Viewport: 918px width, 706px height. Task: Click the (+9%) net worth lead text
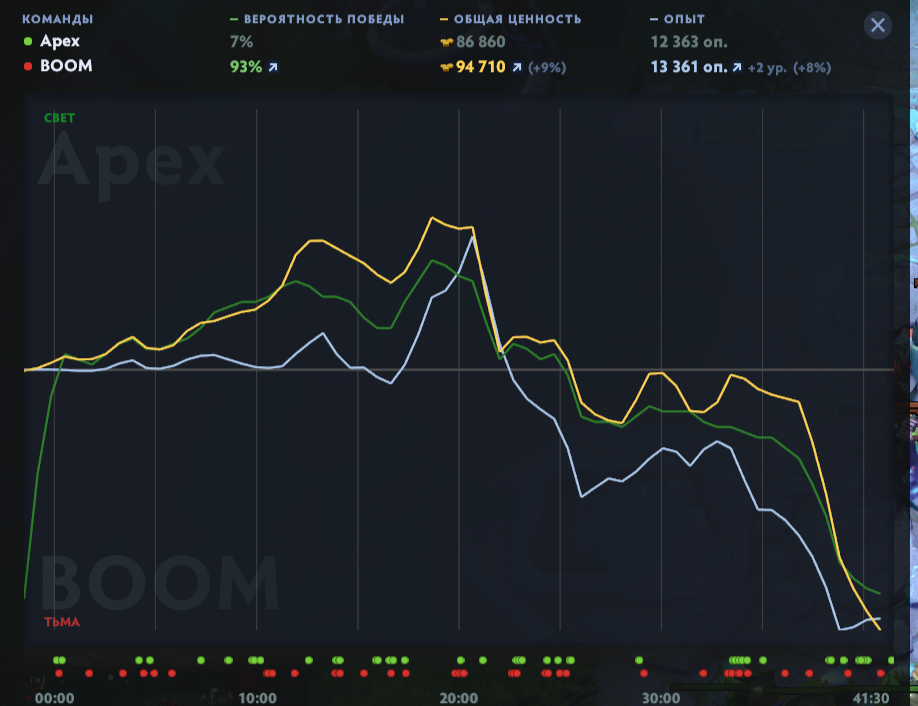[547, 68]
